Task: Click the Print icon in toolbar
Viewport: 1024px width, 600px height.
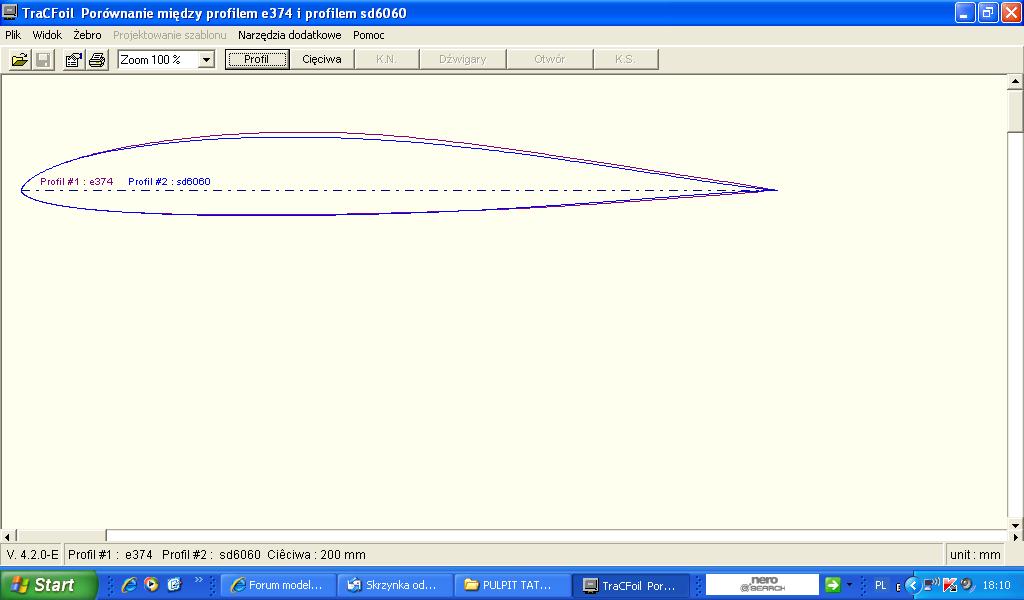Action: [x=96, y=60]
